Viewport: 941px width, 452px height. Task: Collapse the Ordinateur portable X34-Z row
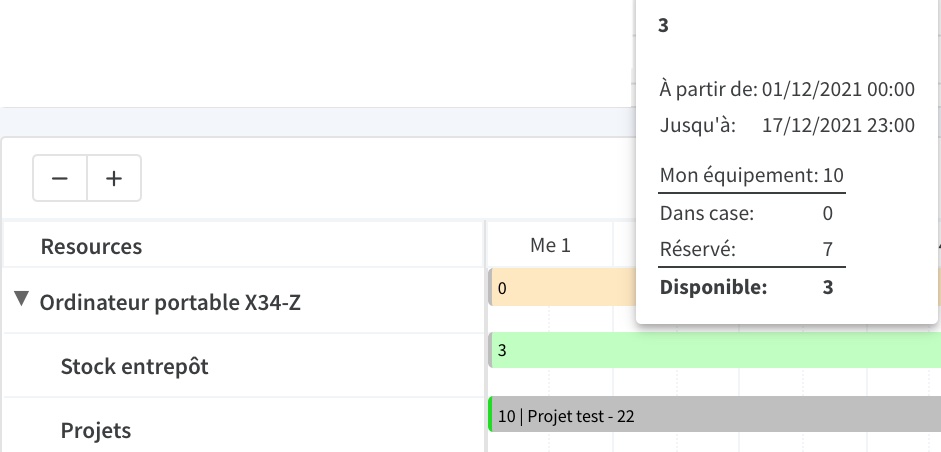click(x=22, y=298)
